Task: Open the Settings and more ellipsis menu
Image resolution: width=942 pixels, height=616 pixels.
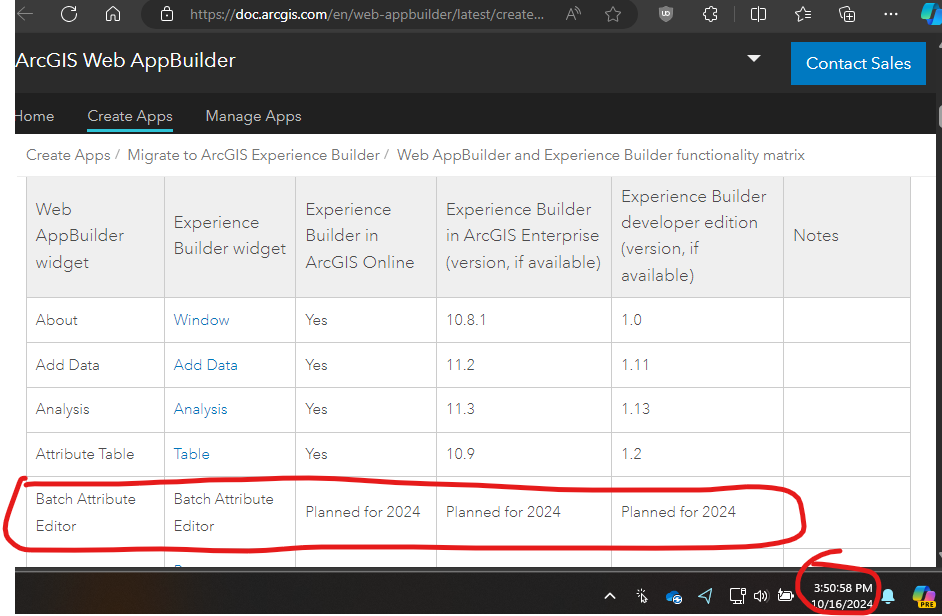Action: tap(892, 14)
